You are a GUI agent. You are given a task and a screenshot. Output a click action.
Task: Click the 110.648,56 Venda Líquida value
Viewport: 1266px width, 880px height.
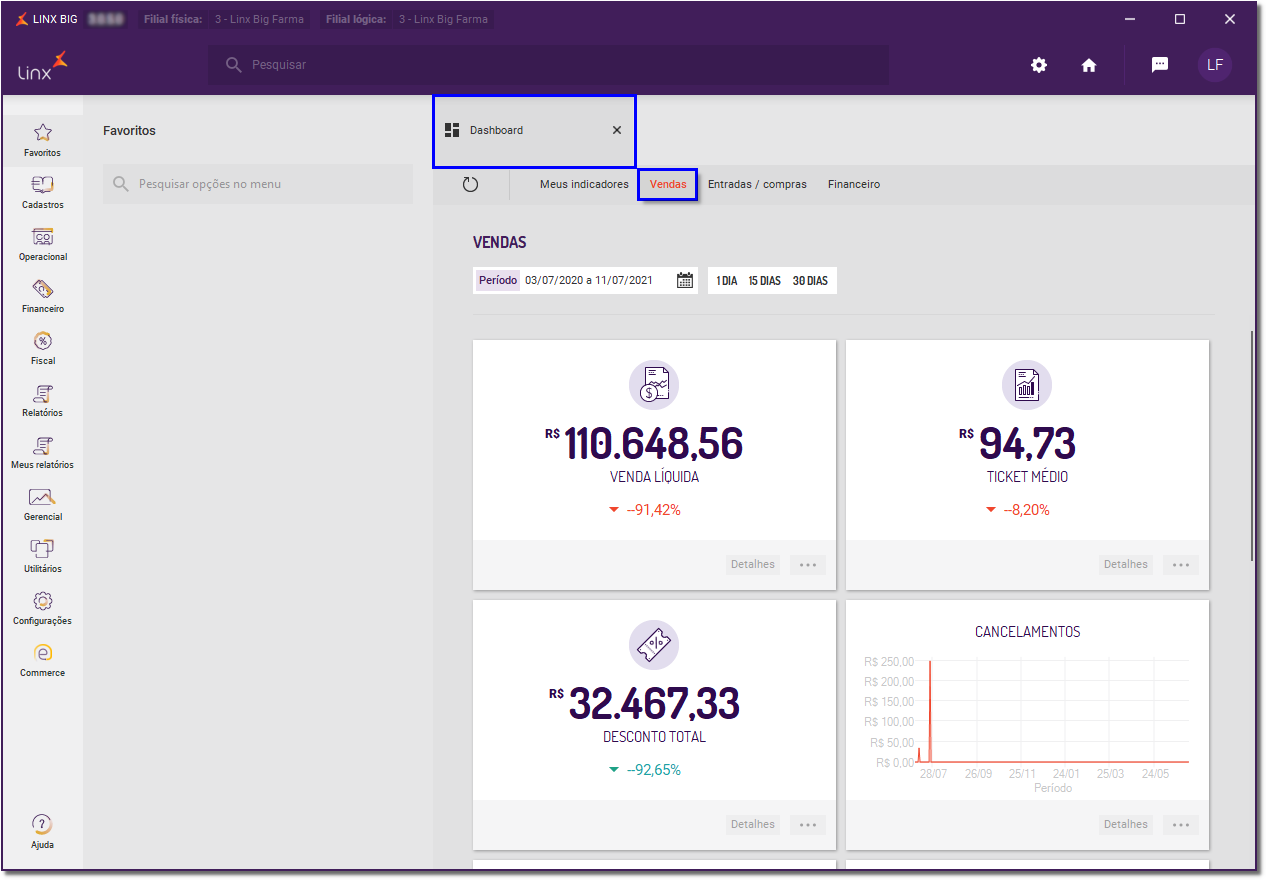click(x=654, y=443)
